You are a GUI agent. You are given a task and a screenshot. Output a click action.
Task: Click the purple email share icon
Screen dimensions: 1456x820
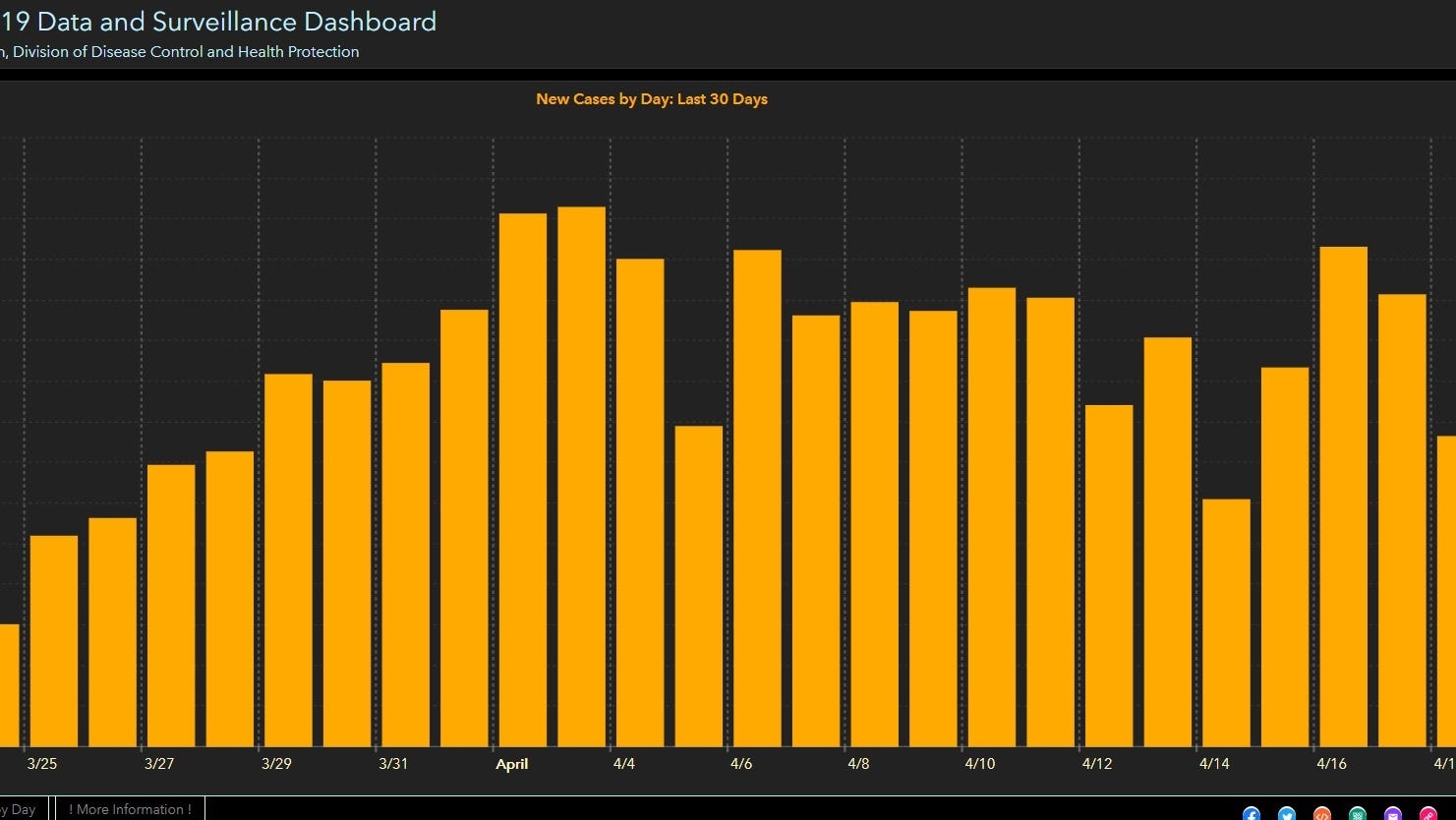pos(1393,814)
